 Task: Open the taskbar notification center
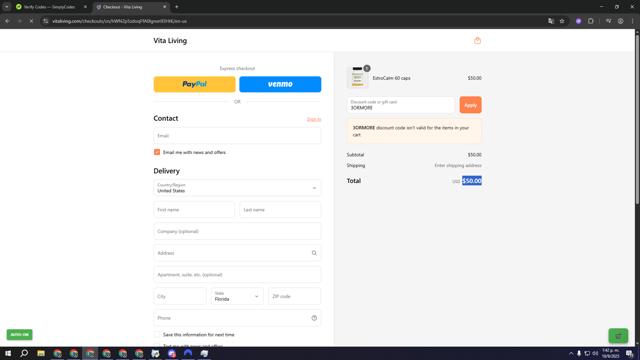629,353
